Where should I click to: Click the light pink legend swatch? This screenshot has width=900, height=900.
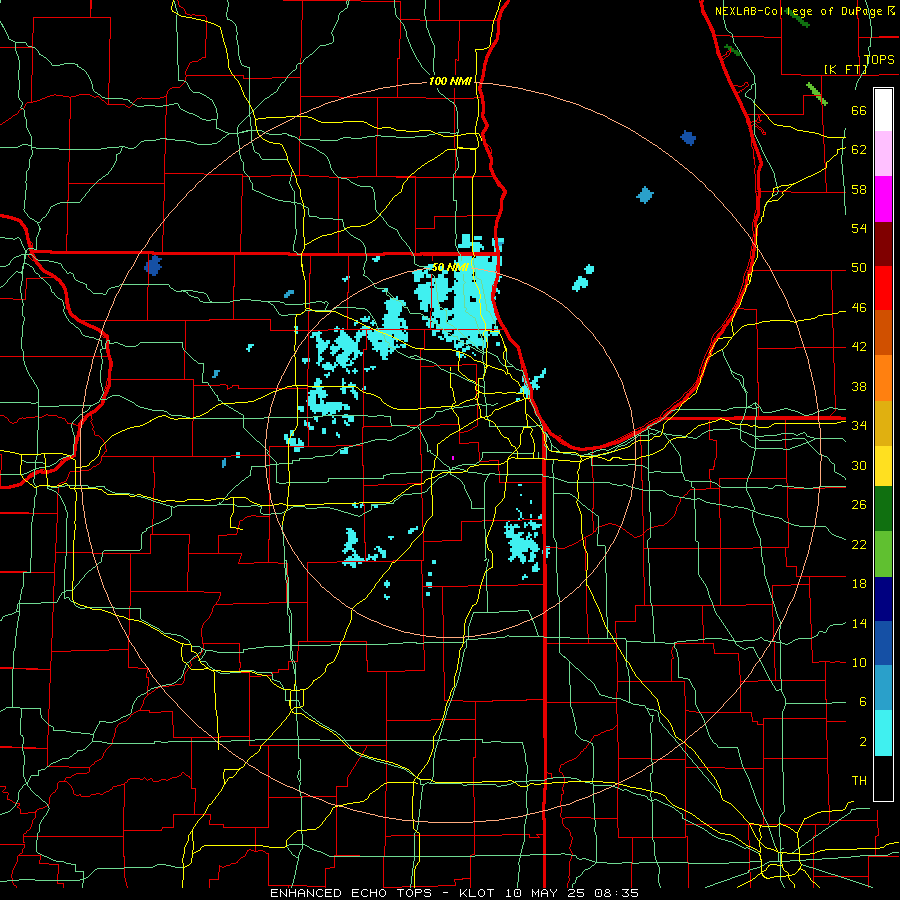(883, 154)
